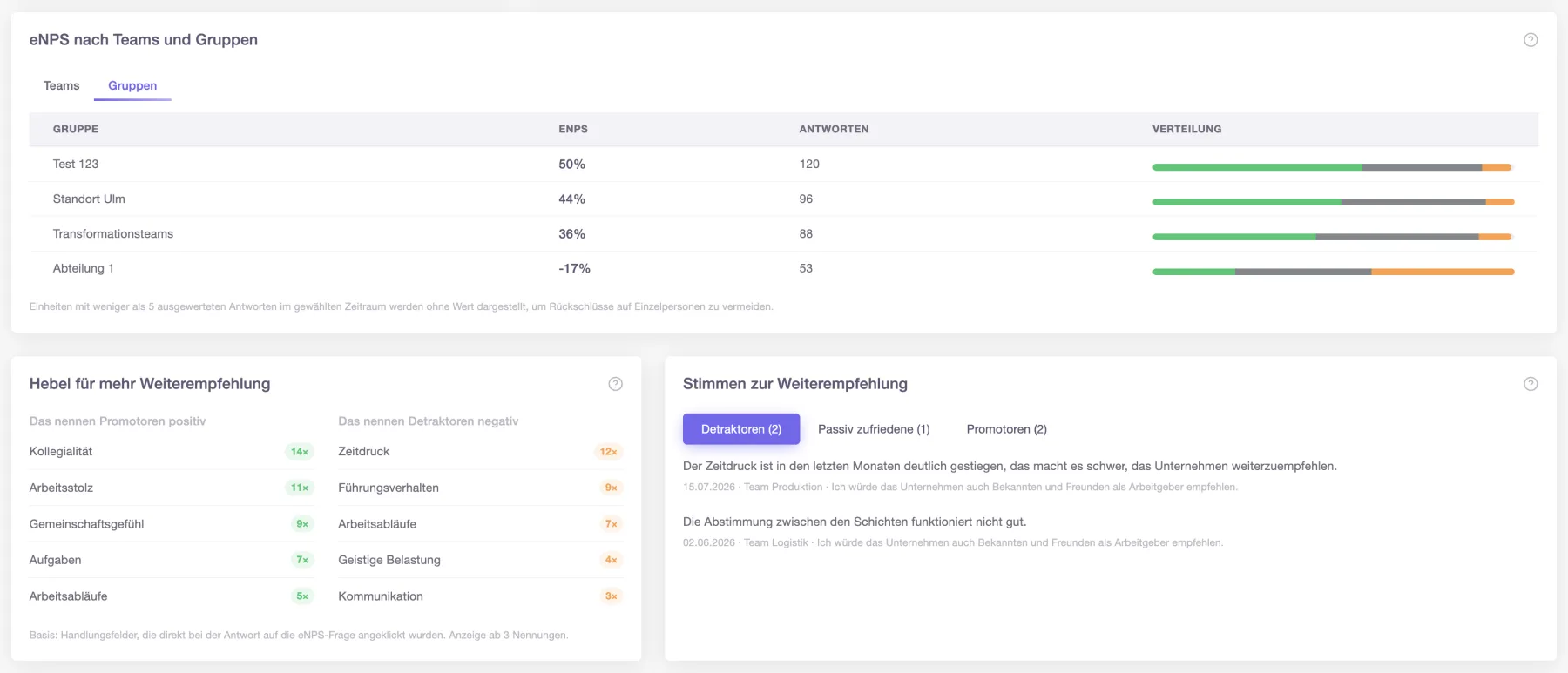Image resolution: width=1568 pixels, height=673 pixels.
Task: Show Detraktoren (2) comments
Action: (741, 429)
